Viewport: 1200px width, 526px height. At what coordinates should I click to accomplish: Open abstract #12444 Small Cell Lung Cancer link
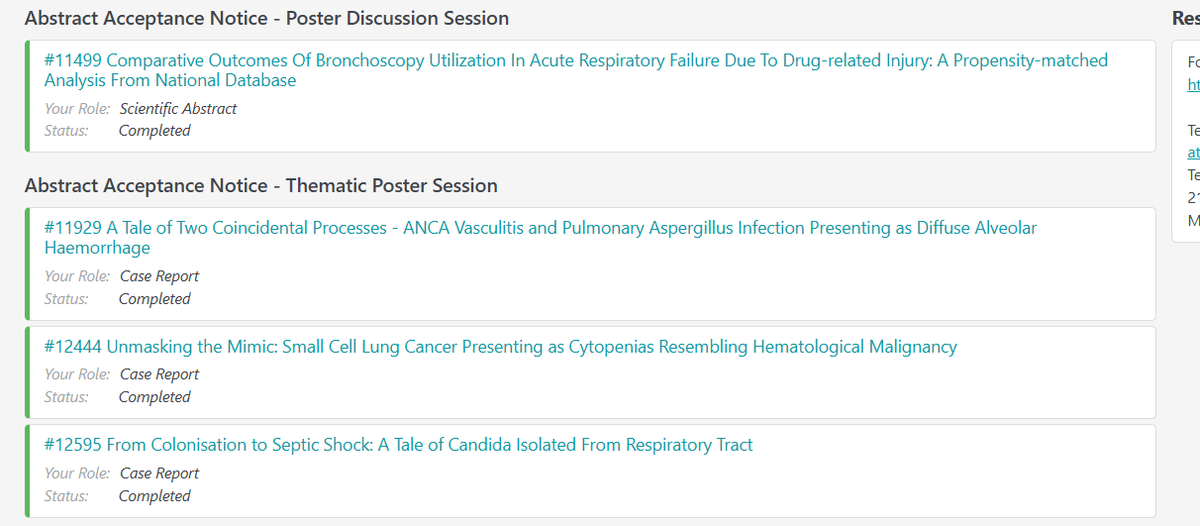pos(500,347)
